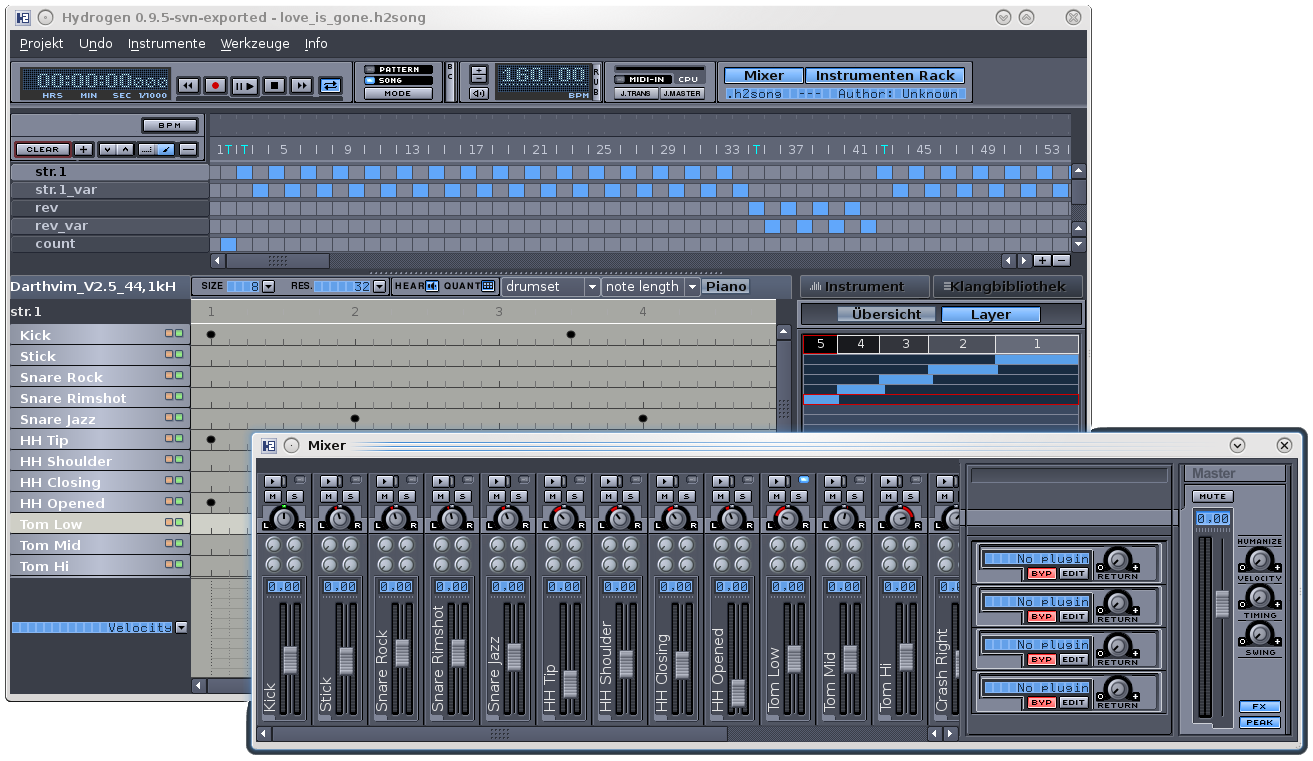Open the note length dropdown
Image resolution: width=1313 pixels, height=761 pixels.
click(691, 286)
